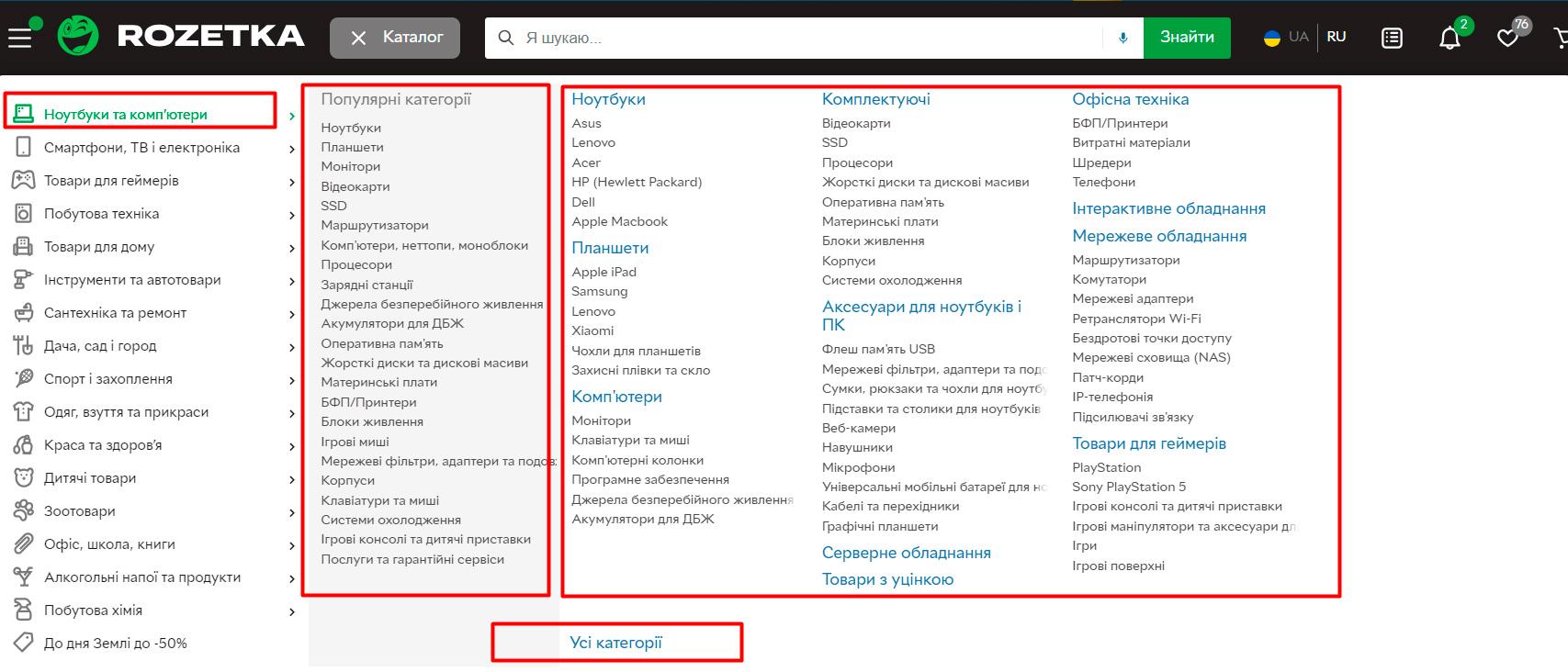Expand arrow next to Дитячі товари

292,480
